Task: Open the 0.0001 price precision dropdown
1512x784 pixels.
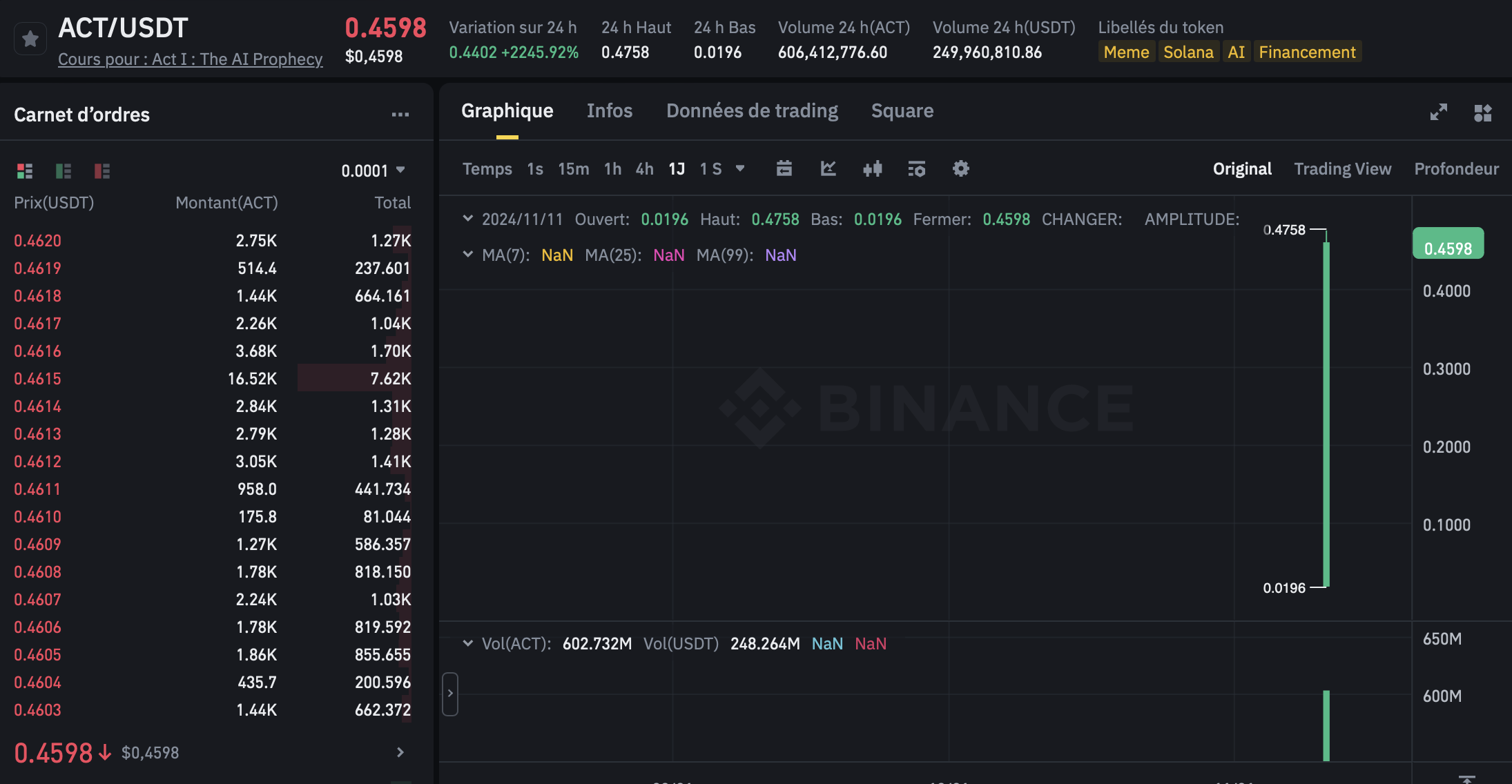Action: click(373, 170)
